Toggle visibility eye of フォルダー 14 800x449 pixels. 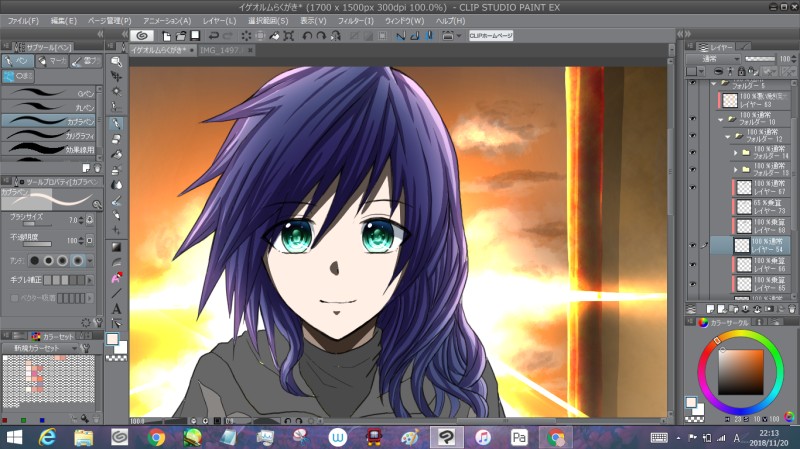coord(692,153)
